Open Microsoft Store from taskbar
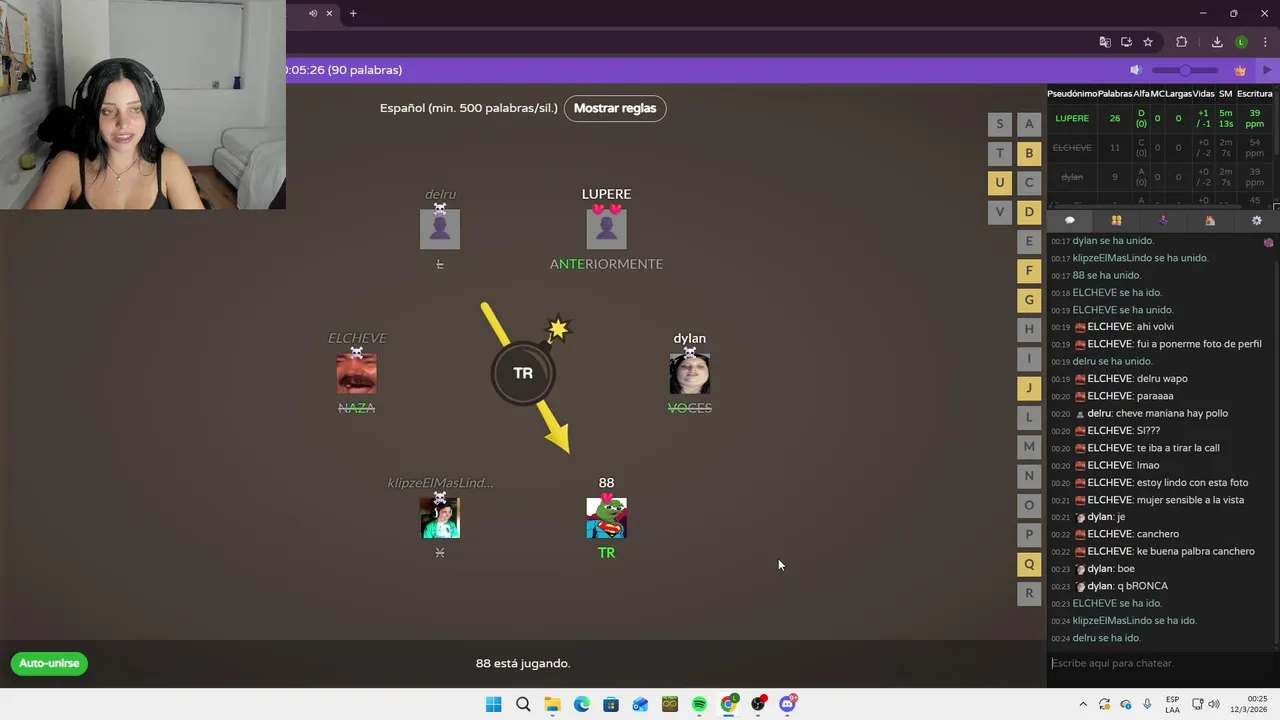Image resolution: width=1280 pixels, height=720 pixels. (x=611, y=704)
